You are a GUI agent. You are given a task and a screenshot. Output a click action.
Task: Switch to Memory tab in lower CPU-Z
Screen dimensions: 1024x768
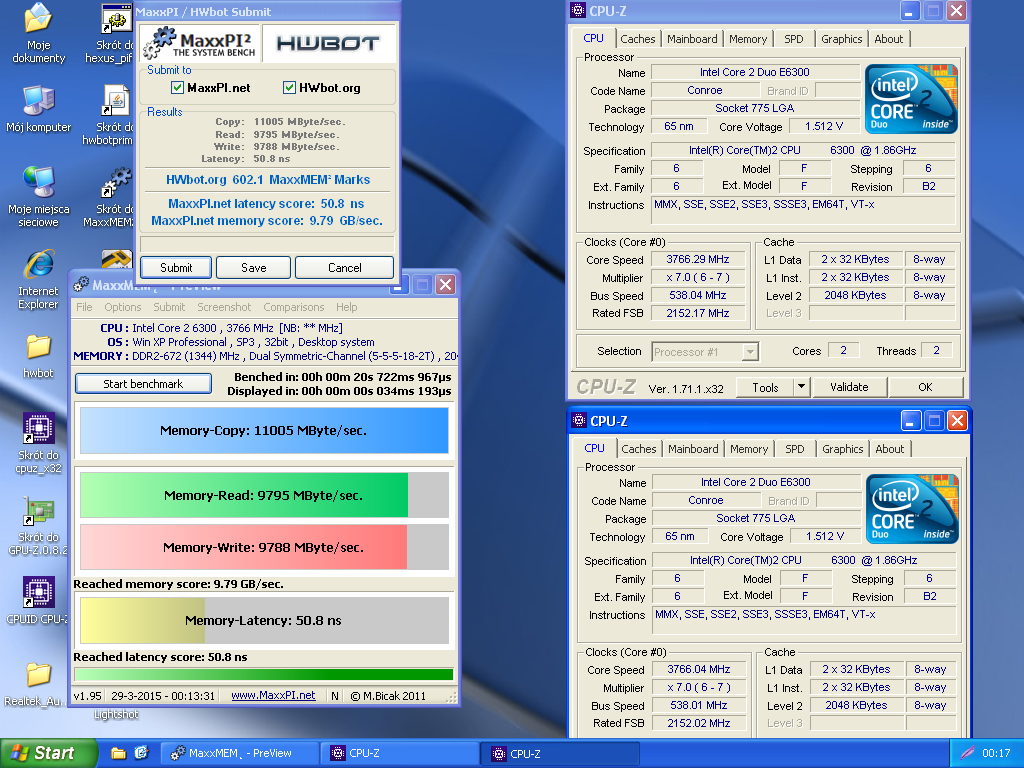click(x=749, y=449)
